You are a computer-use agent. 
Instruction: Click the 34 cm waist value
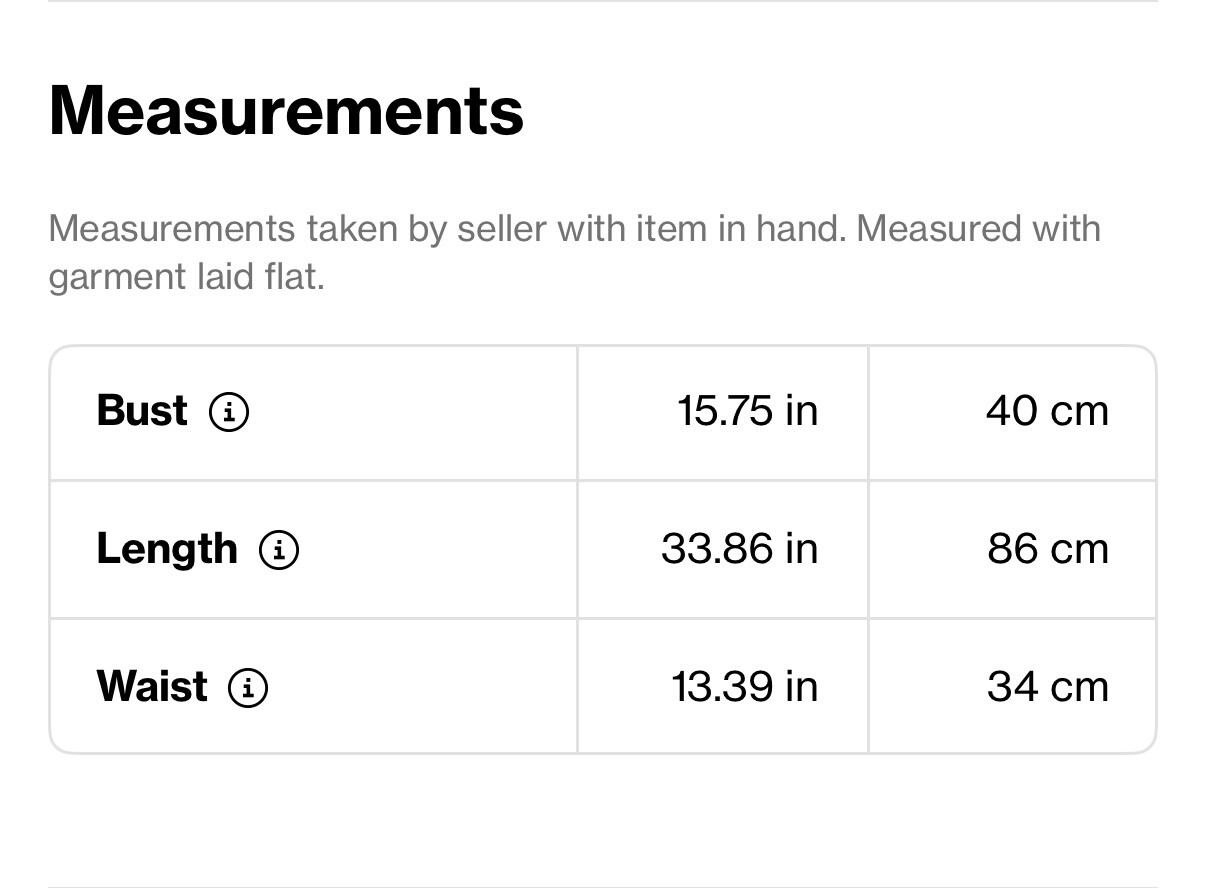pyautogui.click(x=1047, y=687)
